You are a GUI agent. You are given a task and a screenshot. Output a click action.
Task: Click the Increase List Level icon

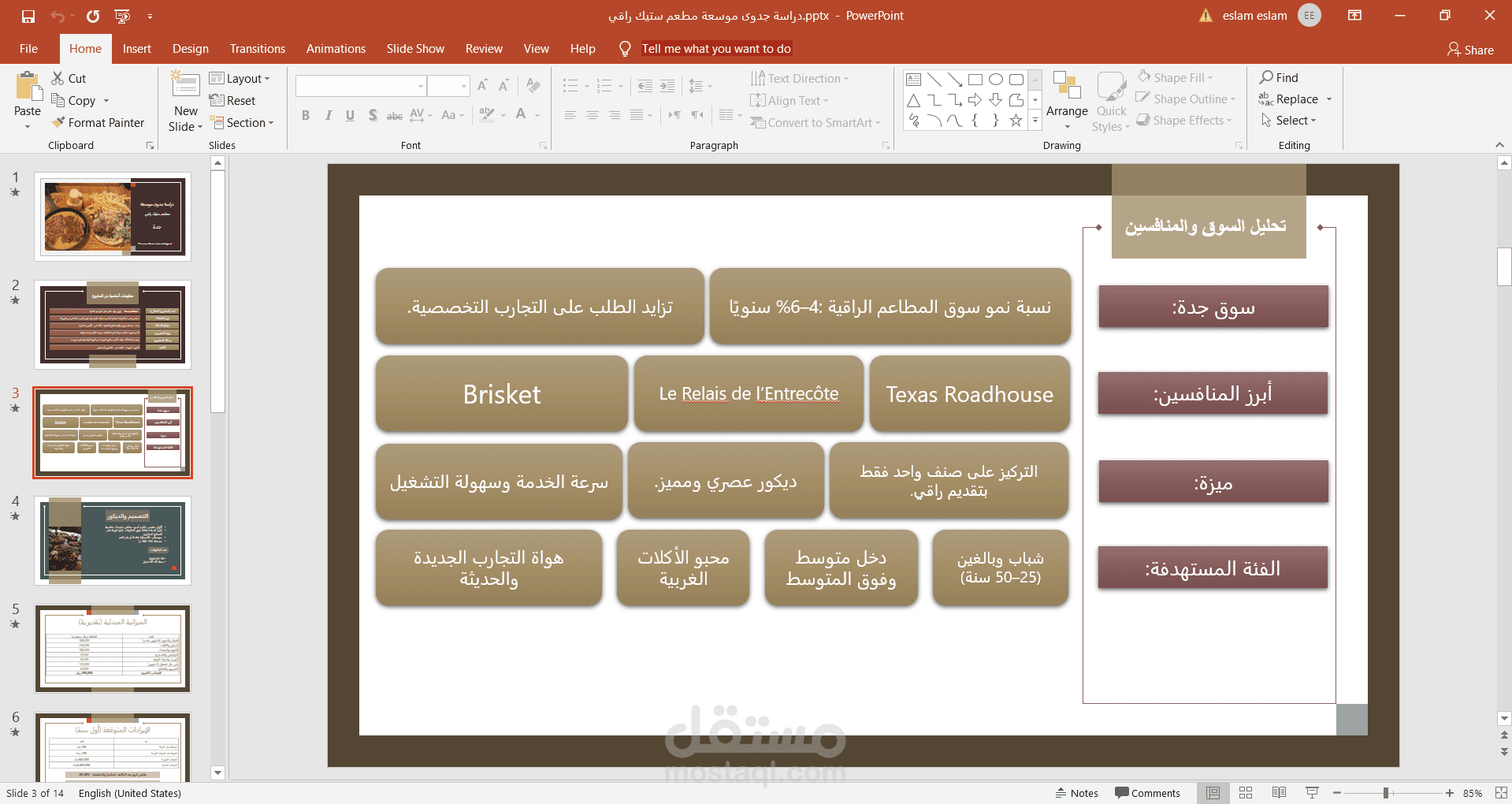pos(667,86)
